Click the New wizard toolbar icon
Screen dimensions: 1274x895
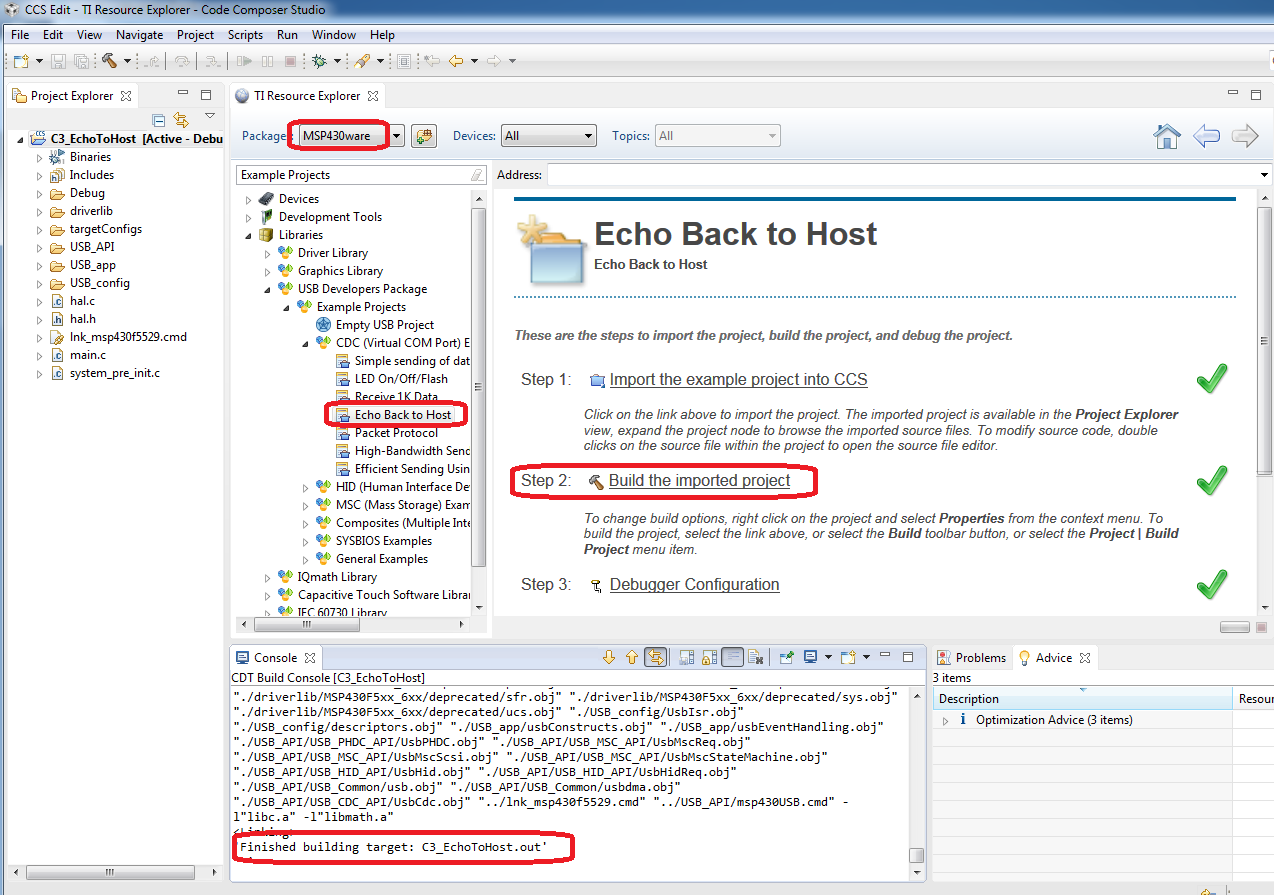[20, 61]
